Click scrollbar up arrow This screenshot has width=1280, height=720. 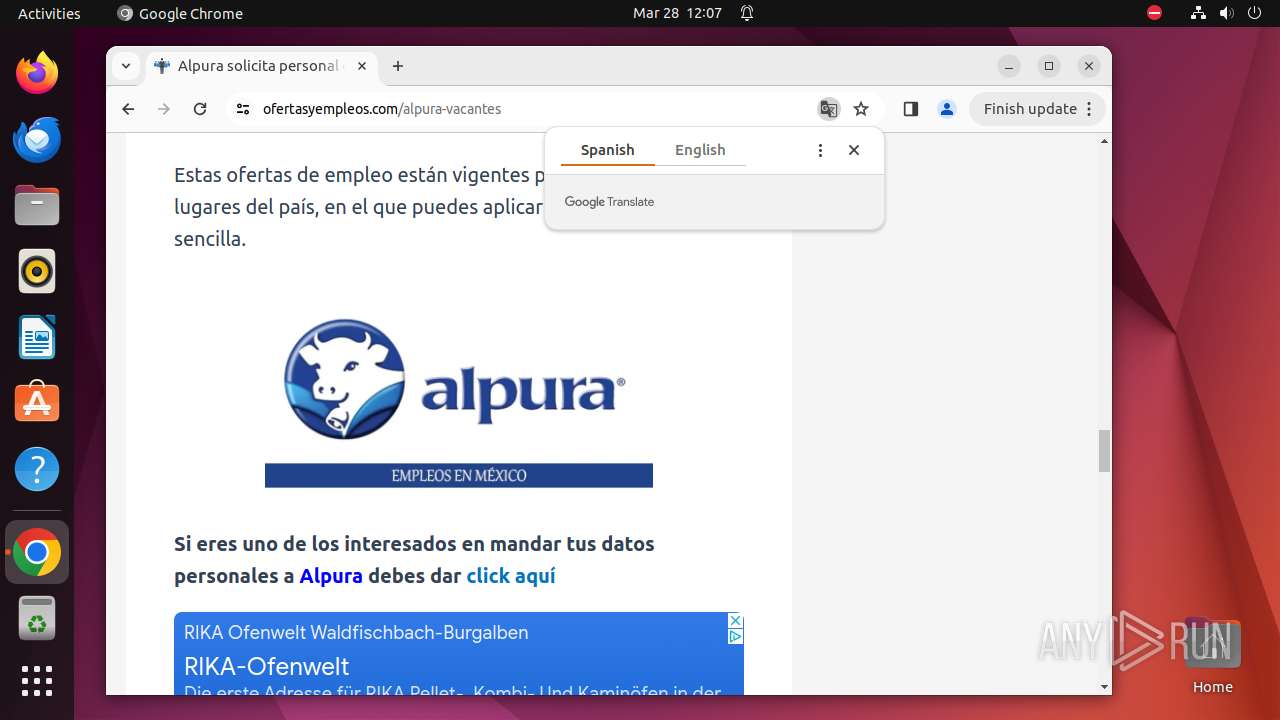point(1104,141)
